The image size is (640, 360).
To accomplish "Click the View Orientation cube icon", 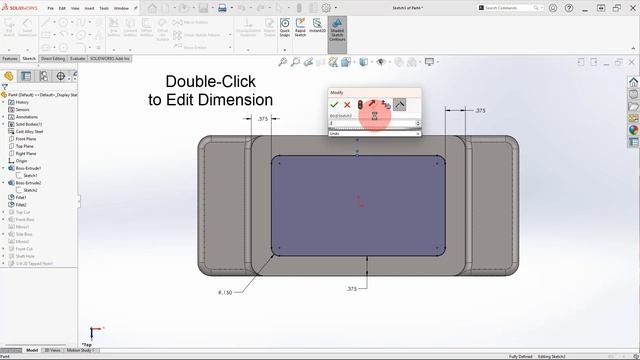I will [x=346, y=62].
